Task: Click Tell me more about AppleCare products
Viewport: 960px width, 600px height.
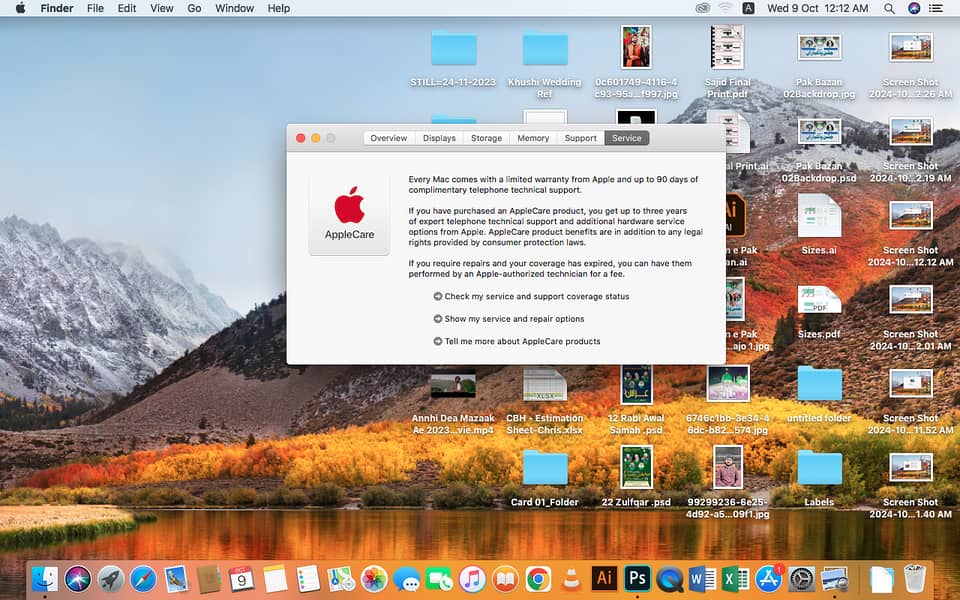Action: tap(522, 341)
